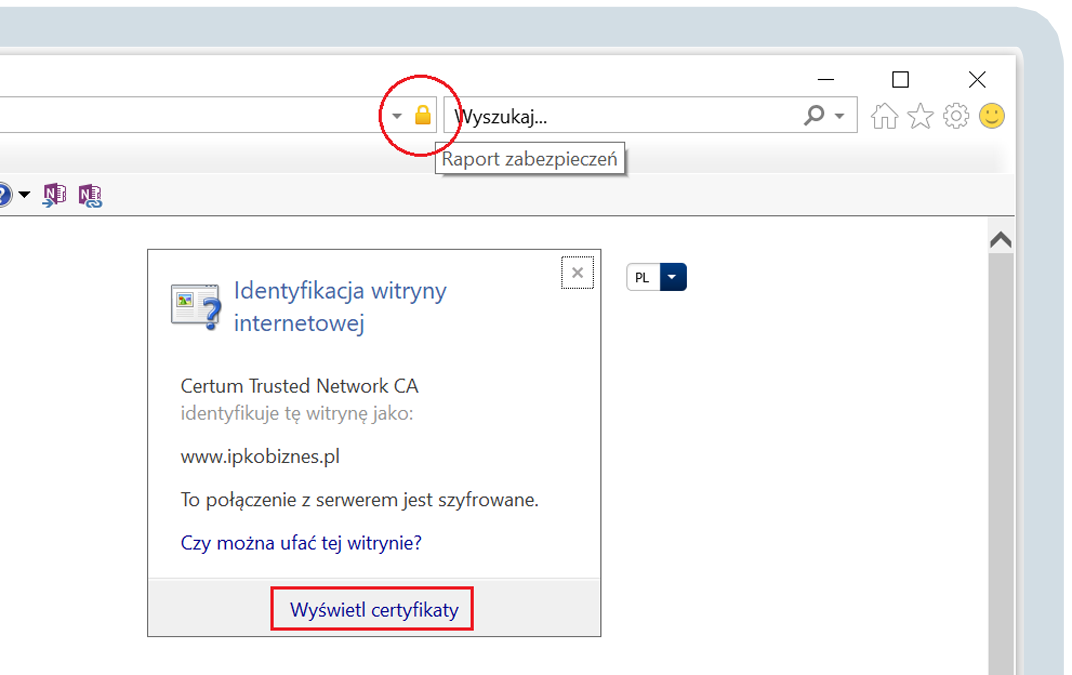Click the magnifier search icon
This screenshot has height=675, width=1072.
coord(814,115)
